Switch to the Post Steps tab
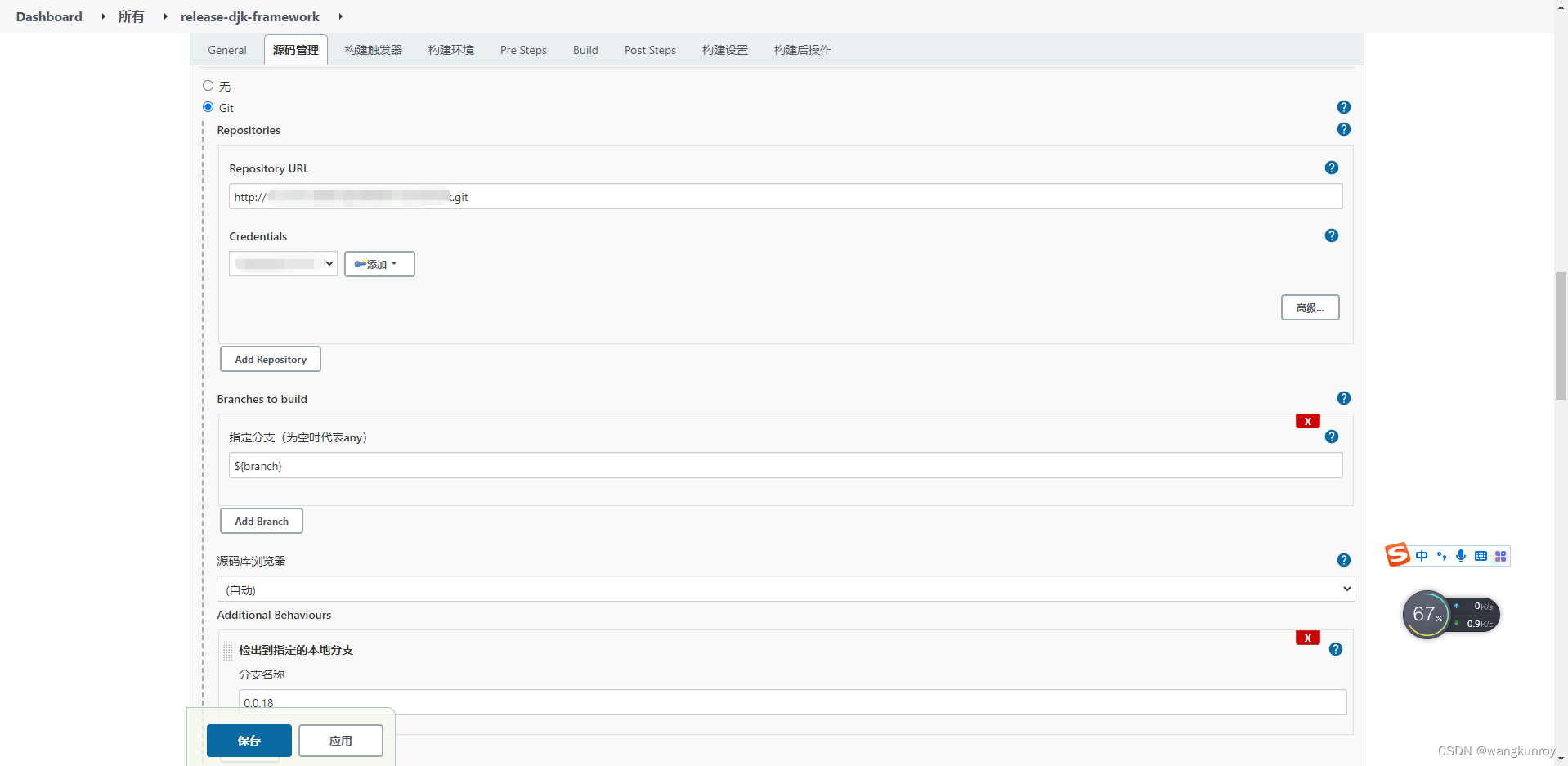The image size is (1568, 766). click(x=650, y=50)
